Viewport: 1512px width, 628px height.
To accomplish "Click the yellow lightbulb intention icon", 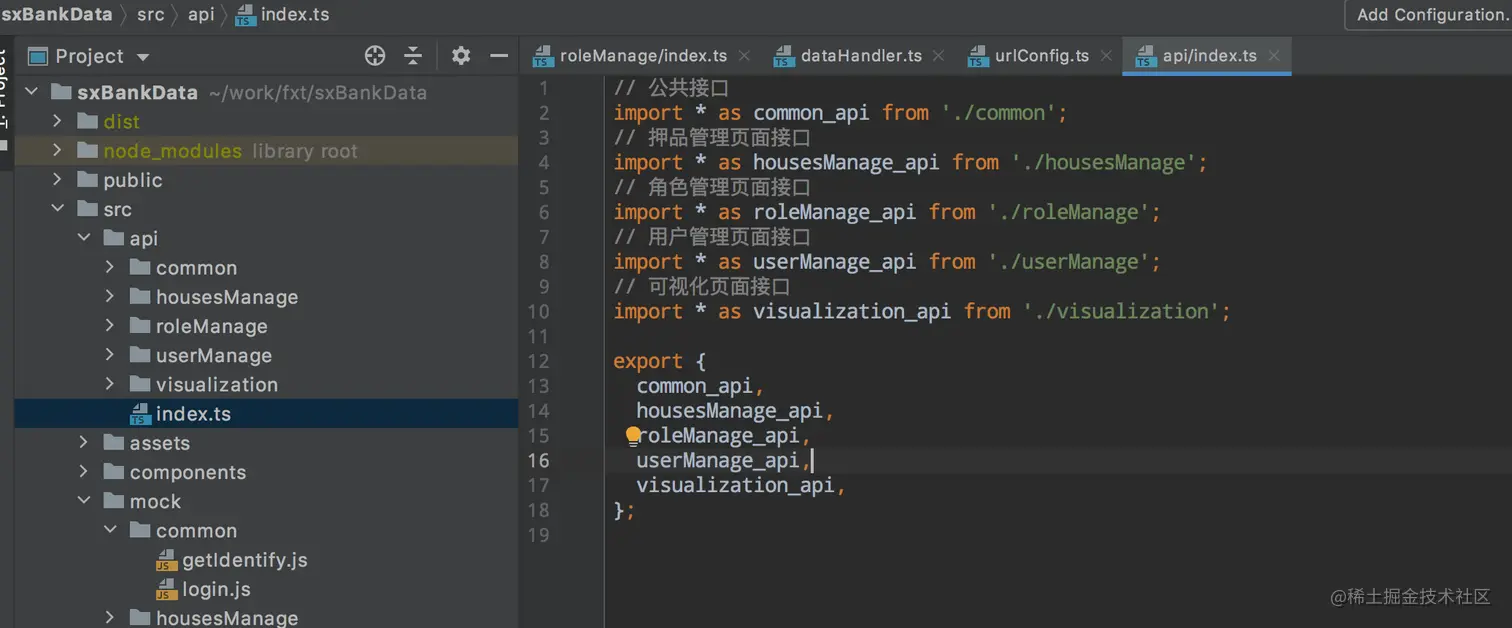I will 633,436.
